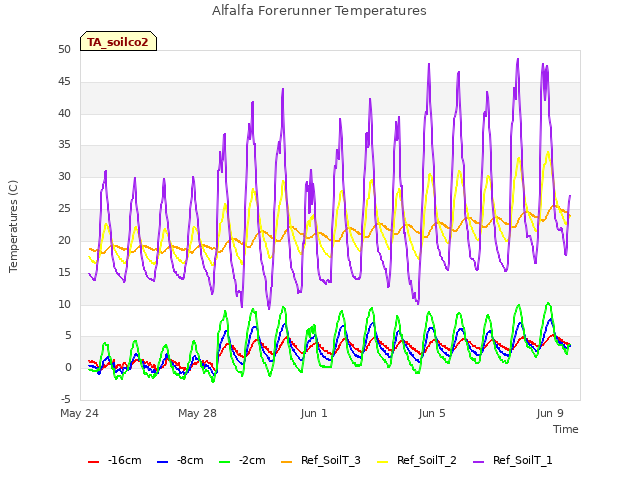Toggle Ref_SoilT_1 legend entry

[513, 460]
